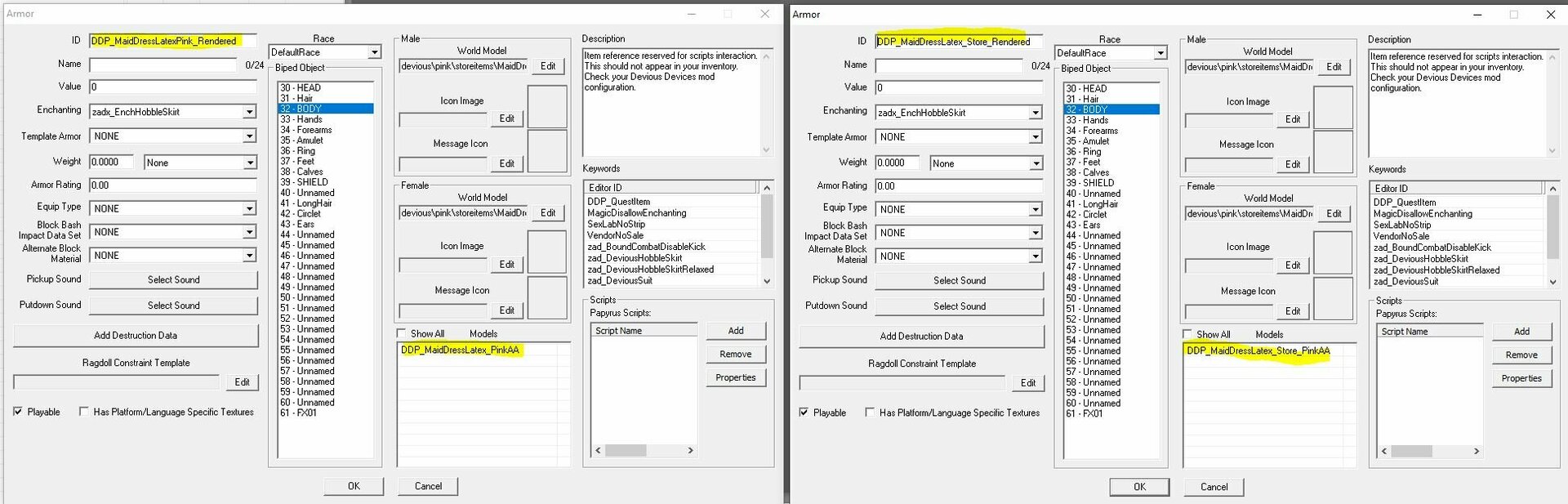Click Male World Model Edit button, left window

[x=548, y=66]
